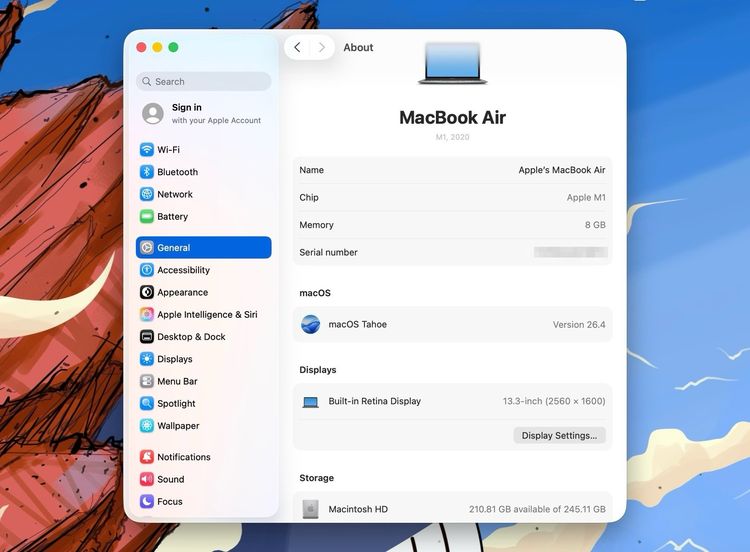
Task: Click the Built-in Retina Display laptop icon
Action: click(x=310, y=402)
